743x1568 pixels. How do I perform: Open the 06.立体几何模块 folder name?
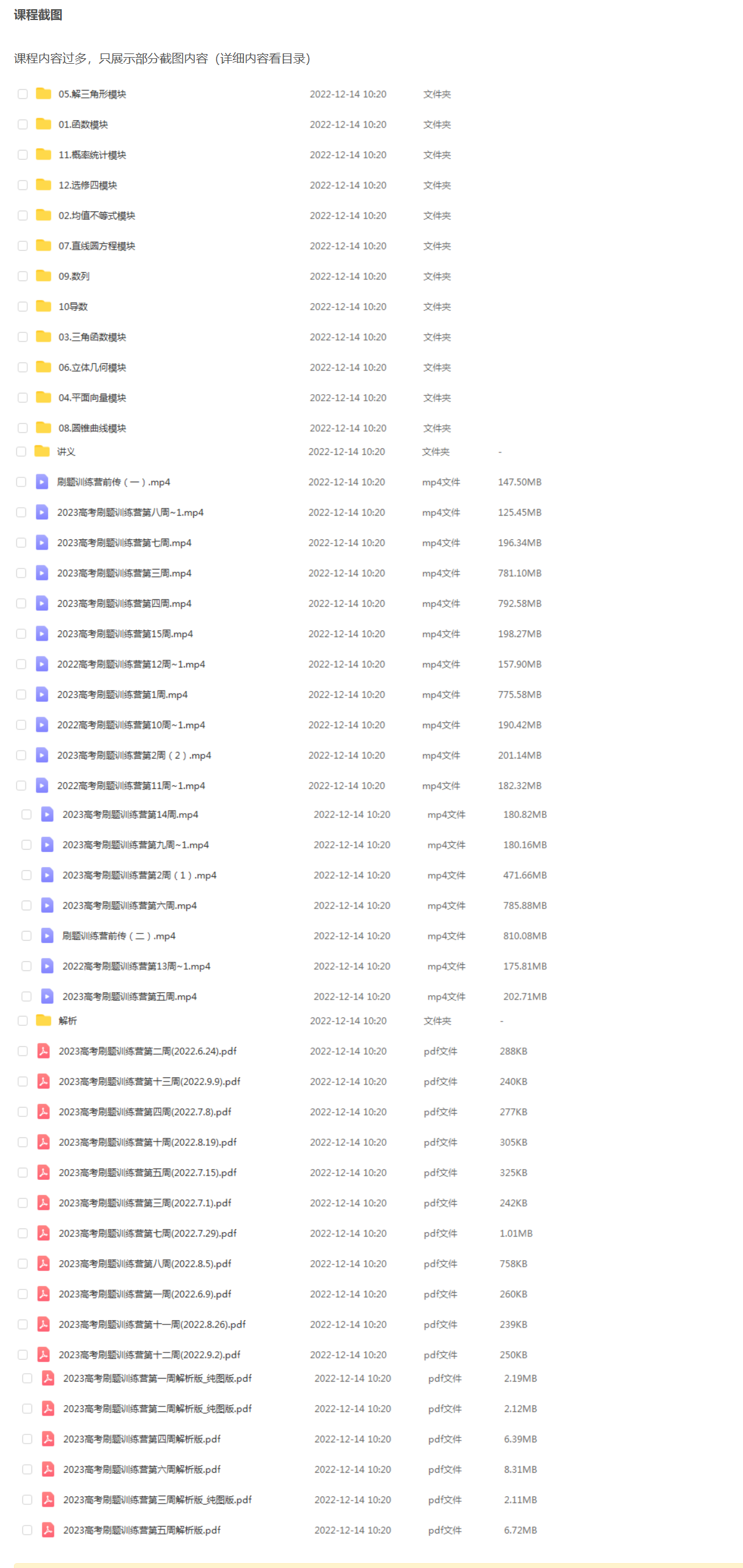[x=92, y=367]
